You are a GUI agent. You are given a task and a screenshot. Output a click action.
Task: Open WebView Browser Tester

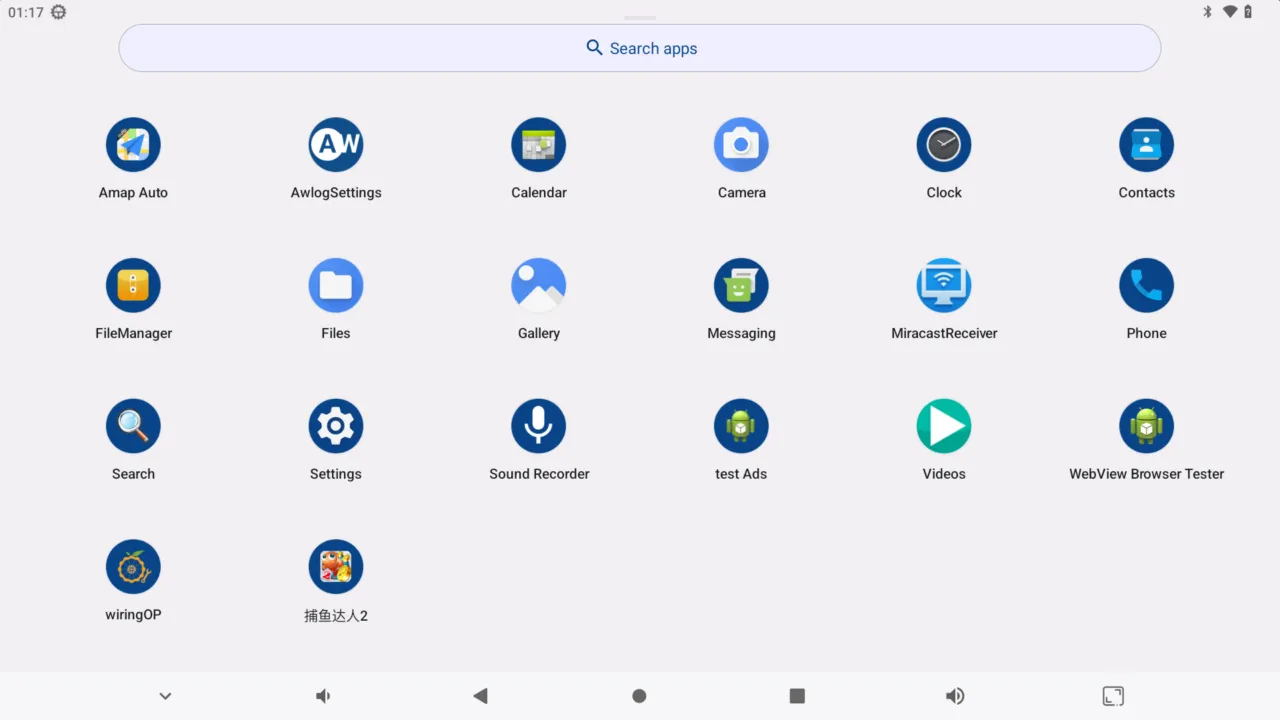[1146, 425]
